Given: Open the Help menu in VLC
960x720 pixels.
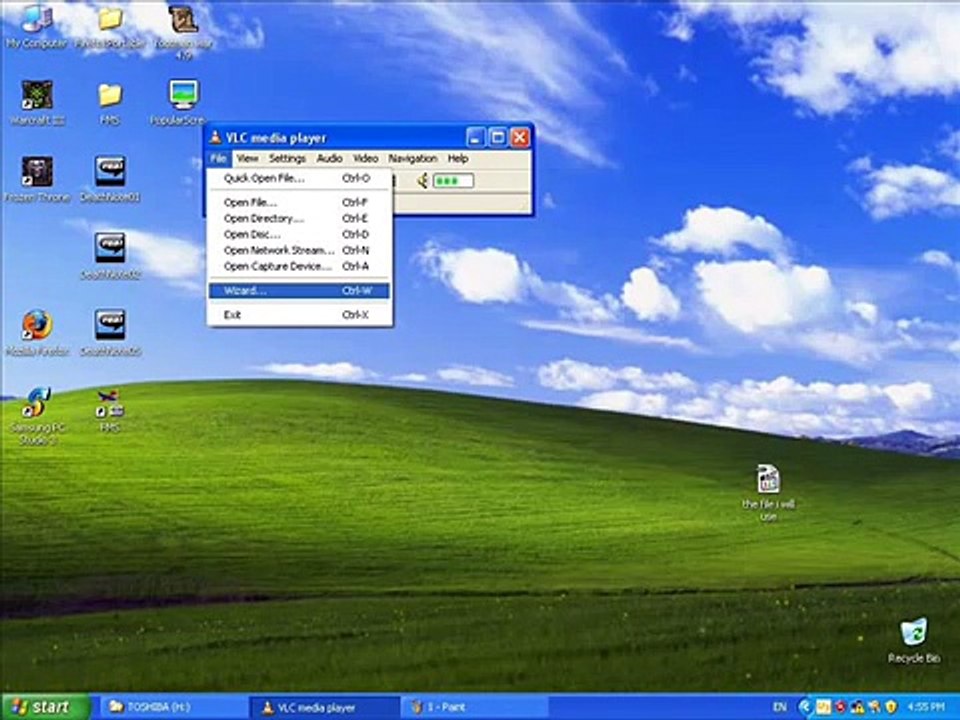Looking at the screenshot, I should point(458,159).
